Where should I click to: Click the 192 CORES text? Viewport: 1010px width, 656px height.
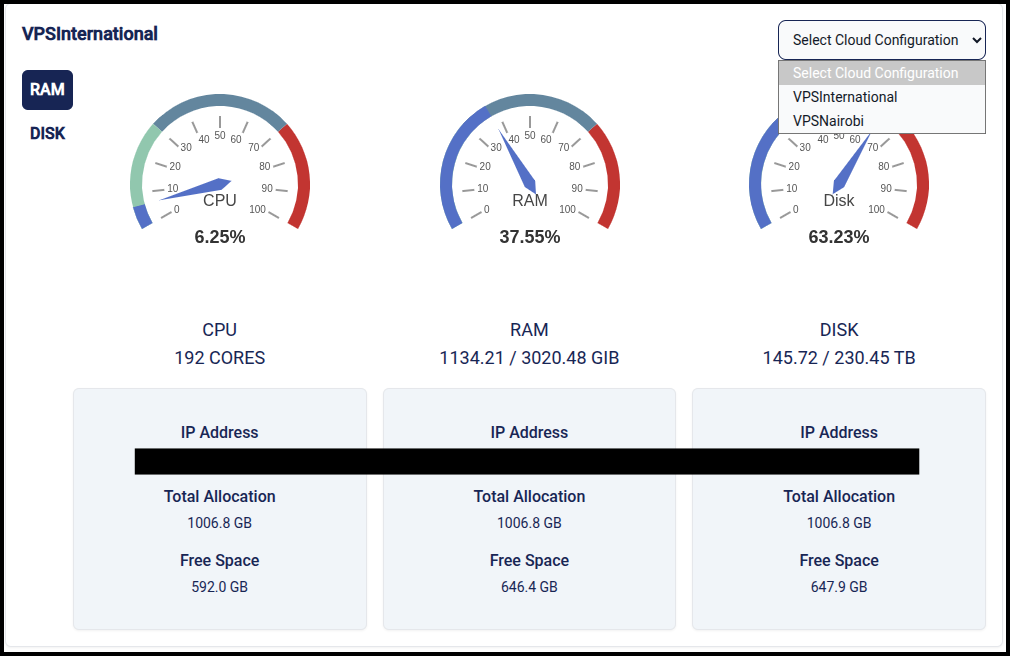pos(220,358)
